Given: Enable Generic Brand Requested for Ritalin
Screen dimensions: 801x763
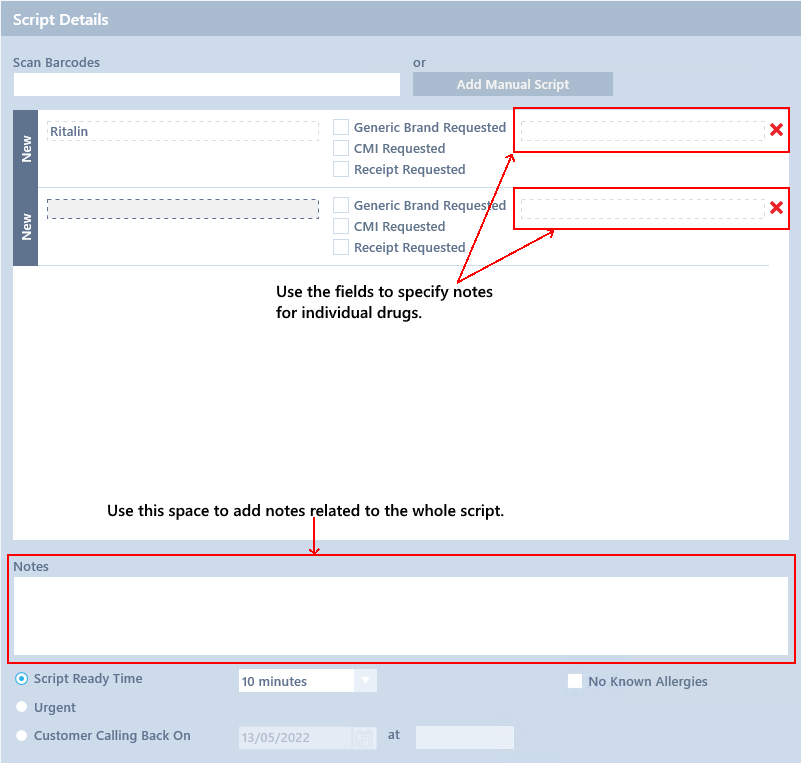Looking at the screenshot, I should tap(341, 127).
